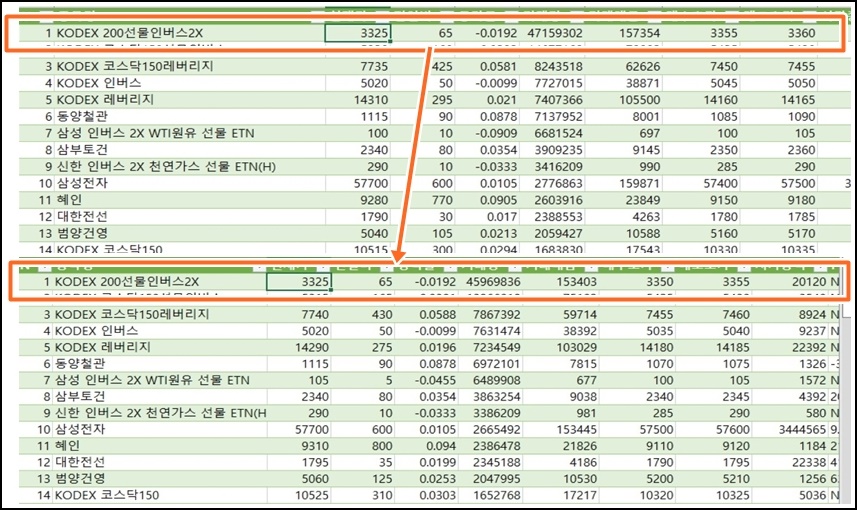Click the change-rate cell 0.0905
Viewport: 857px width, 510px height.
click(x=486, y=200)
